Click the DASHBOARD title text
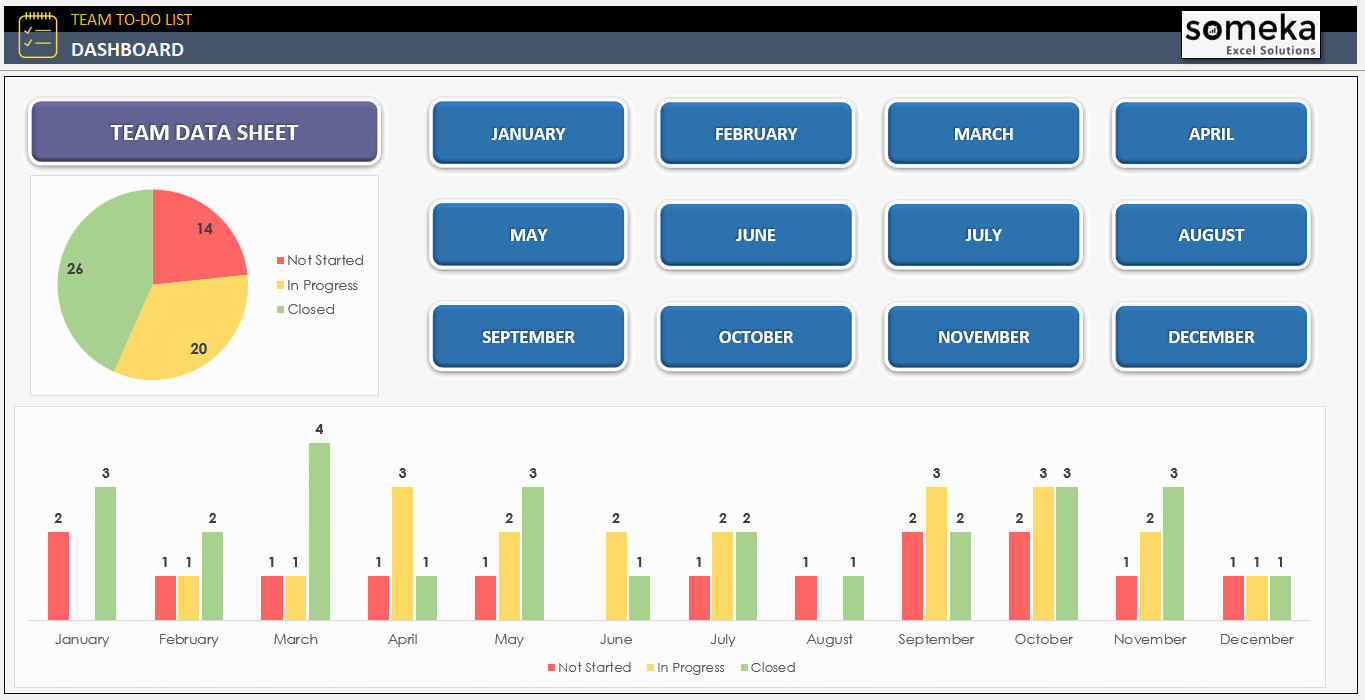The width and height of the screenshot is (1365, 700). tap(127, 49)
